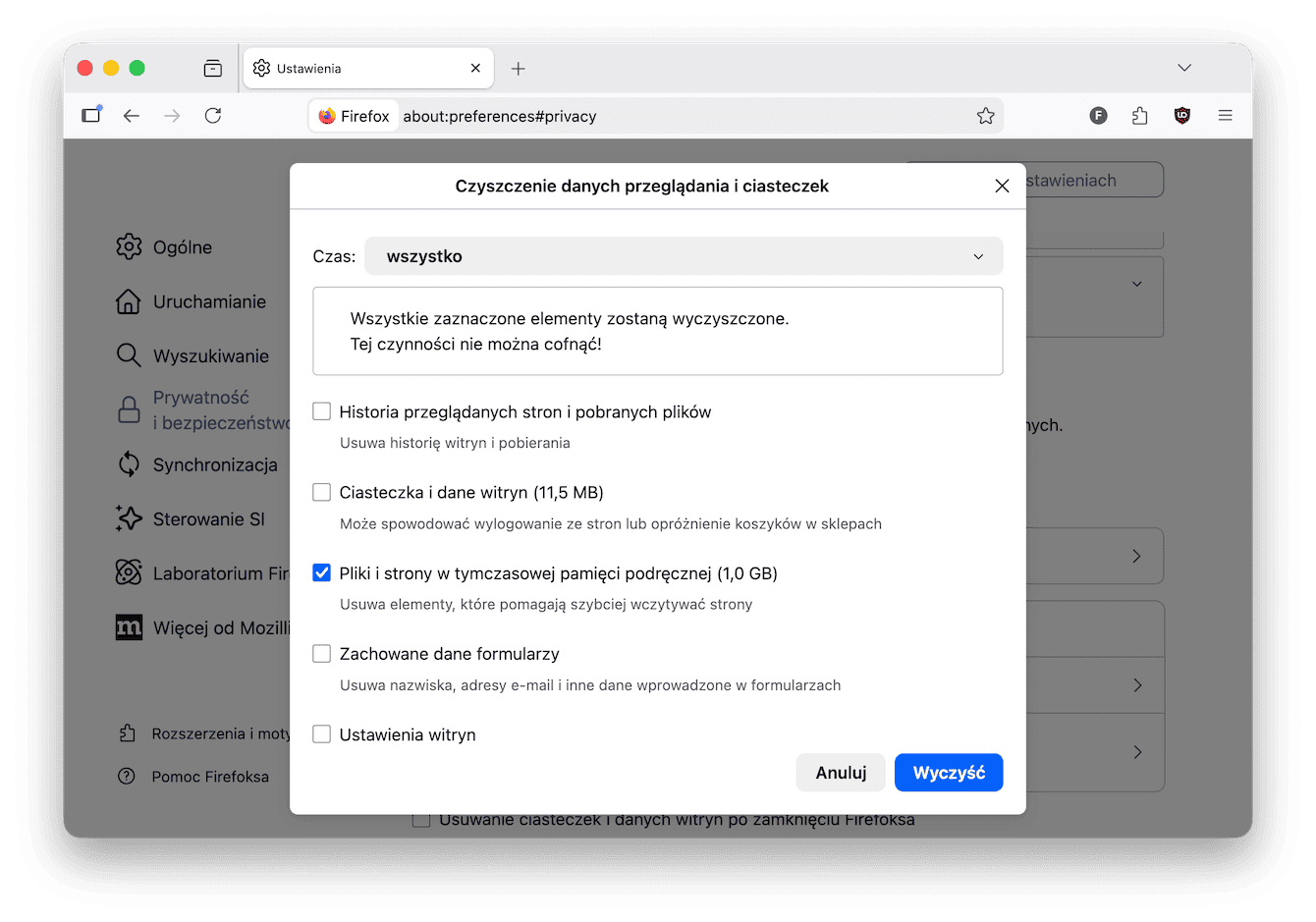Click 'Usuwa elementy, które pomagają szybciej' description
The image size is (1316, 922).
(546, 604)
